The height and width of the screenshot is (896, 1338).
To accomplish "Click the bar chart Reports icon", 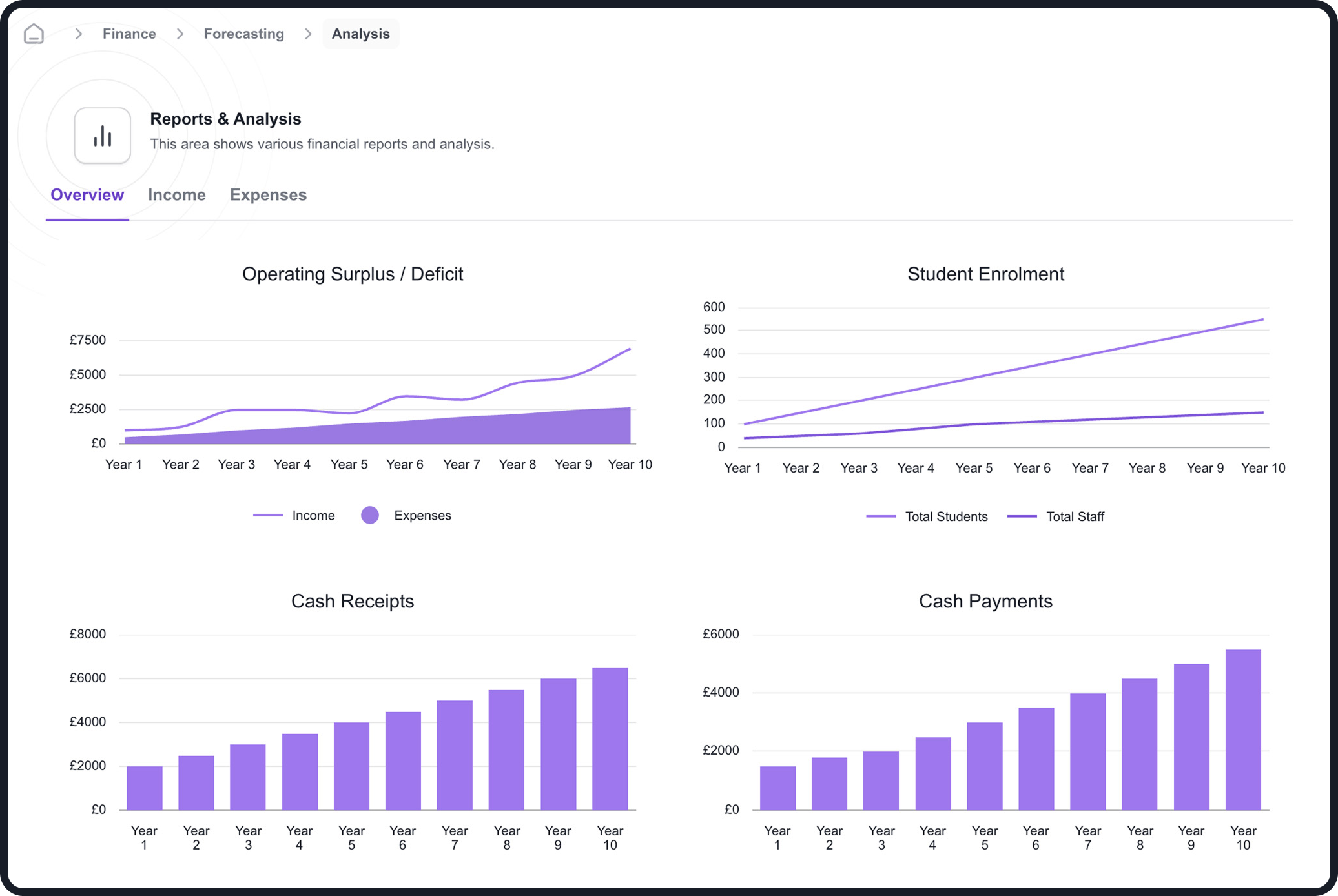I will click(102, 136).
